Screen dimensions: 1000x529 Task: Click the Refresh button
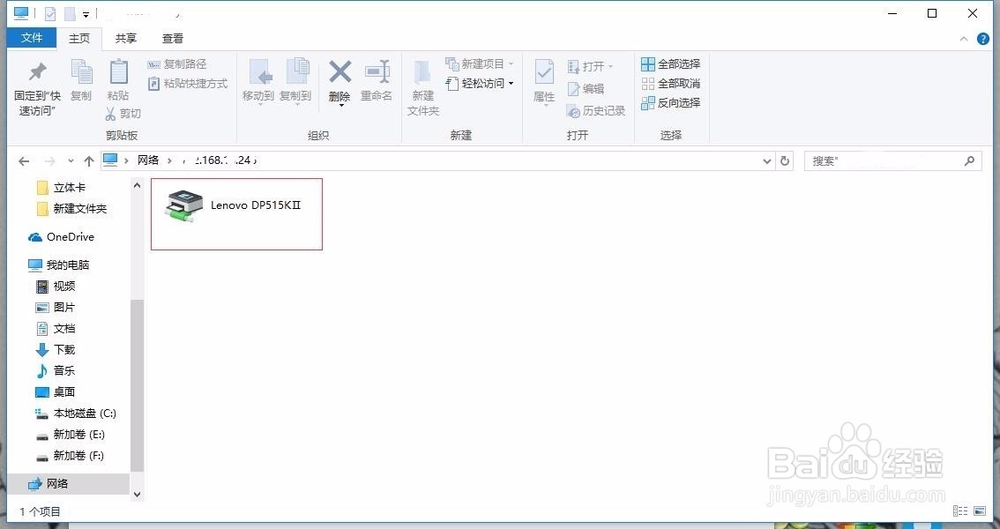tap(785, 161)
